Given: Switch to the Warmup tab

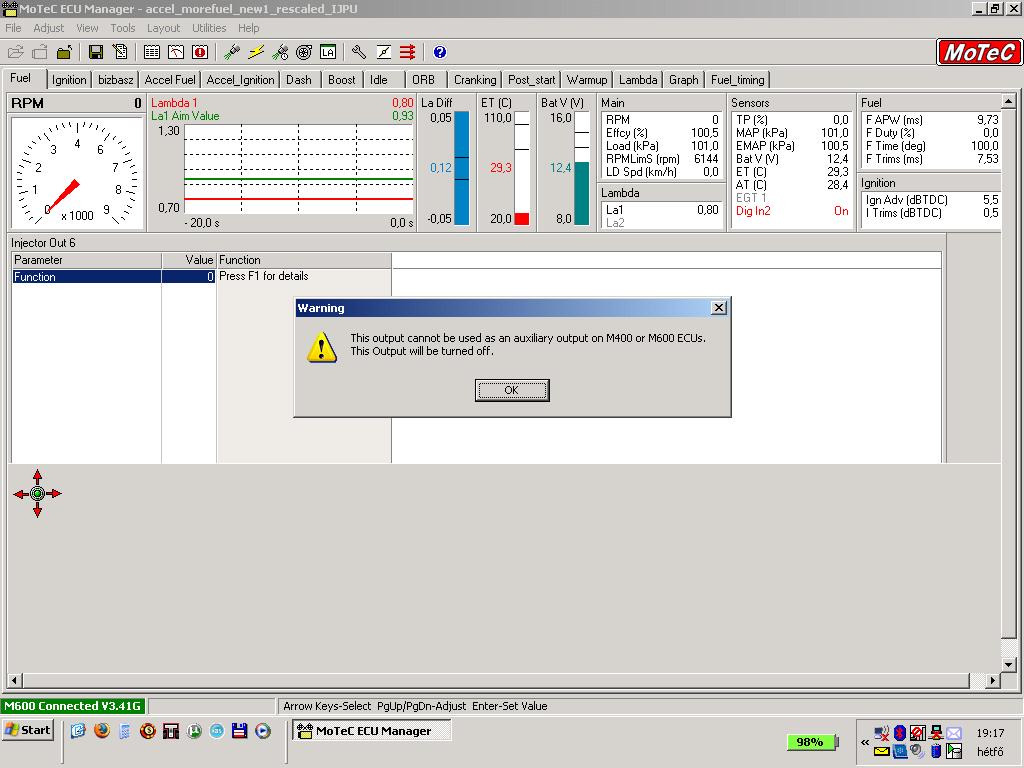Looking at the screenshot, I should [x=586, y=80].
